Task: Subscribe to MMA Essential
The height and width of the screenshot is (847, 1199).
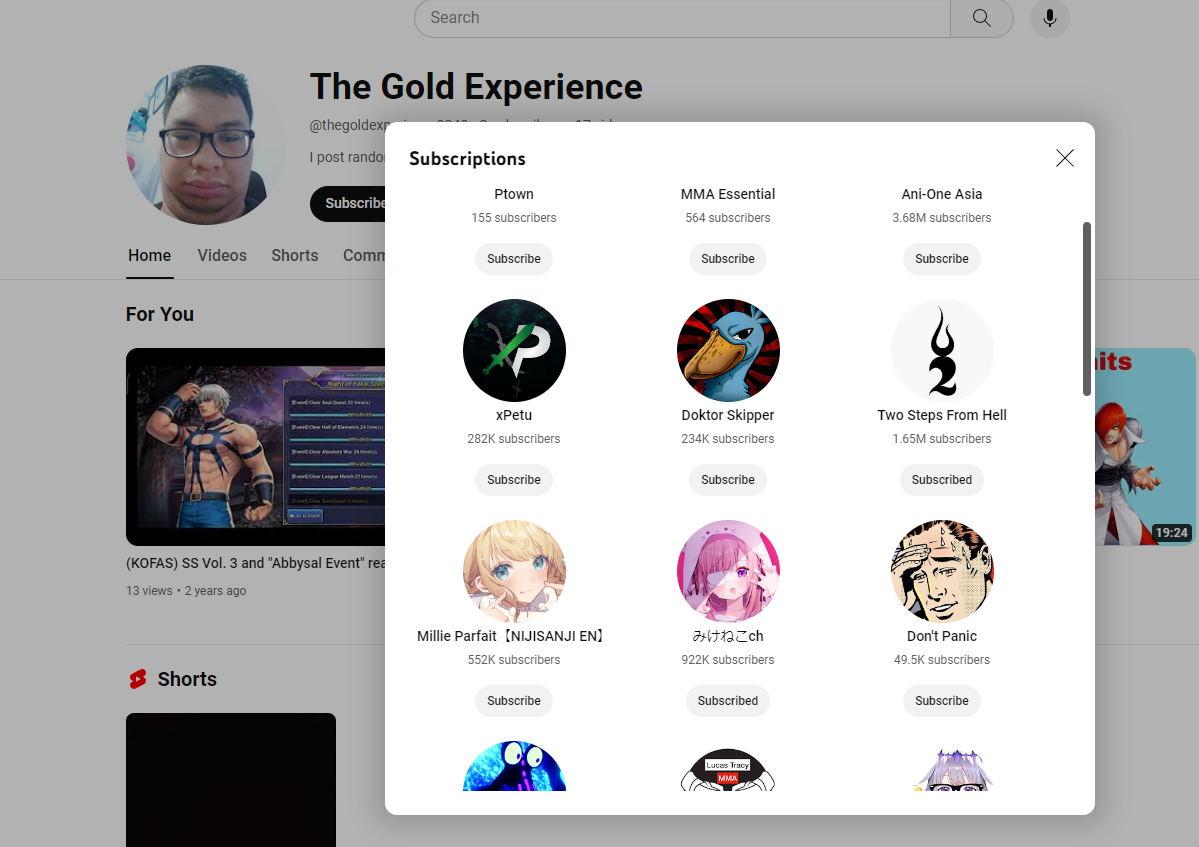Action: 728,259
